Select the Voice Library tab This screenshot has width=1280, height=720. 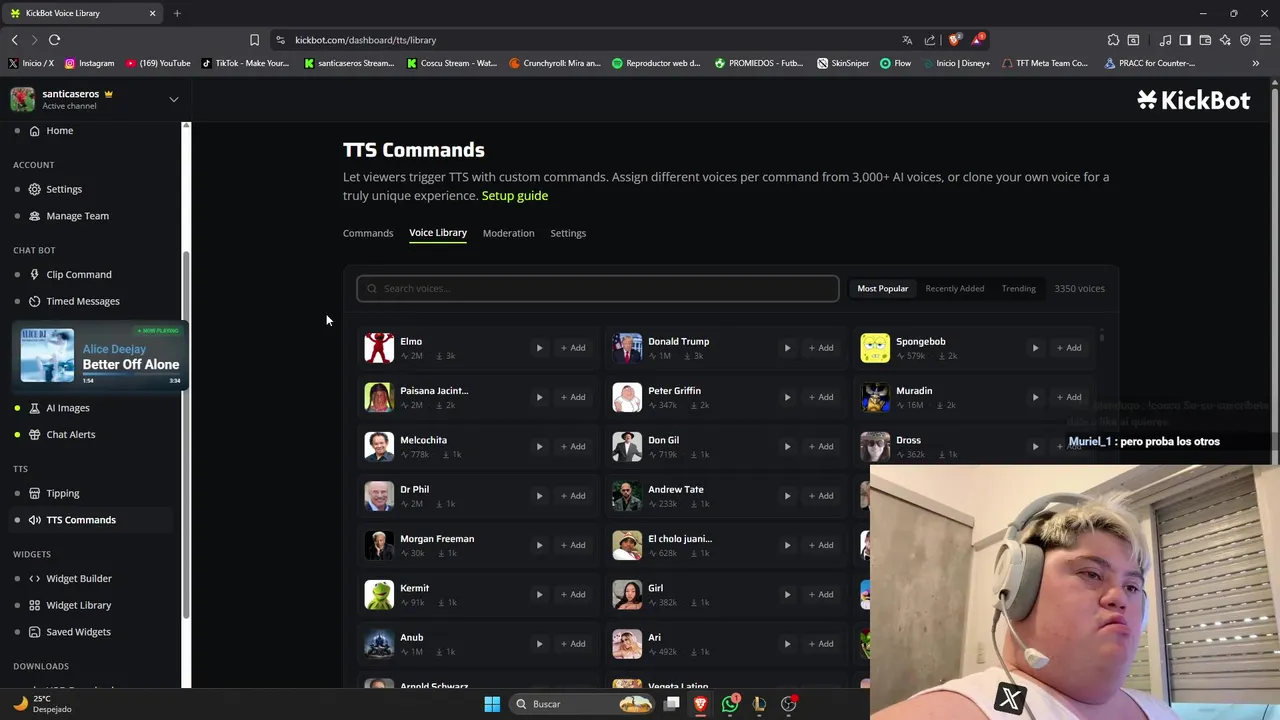click(438, 233)
